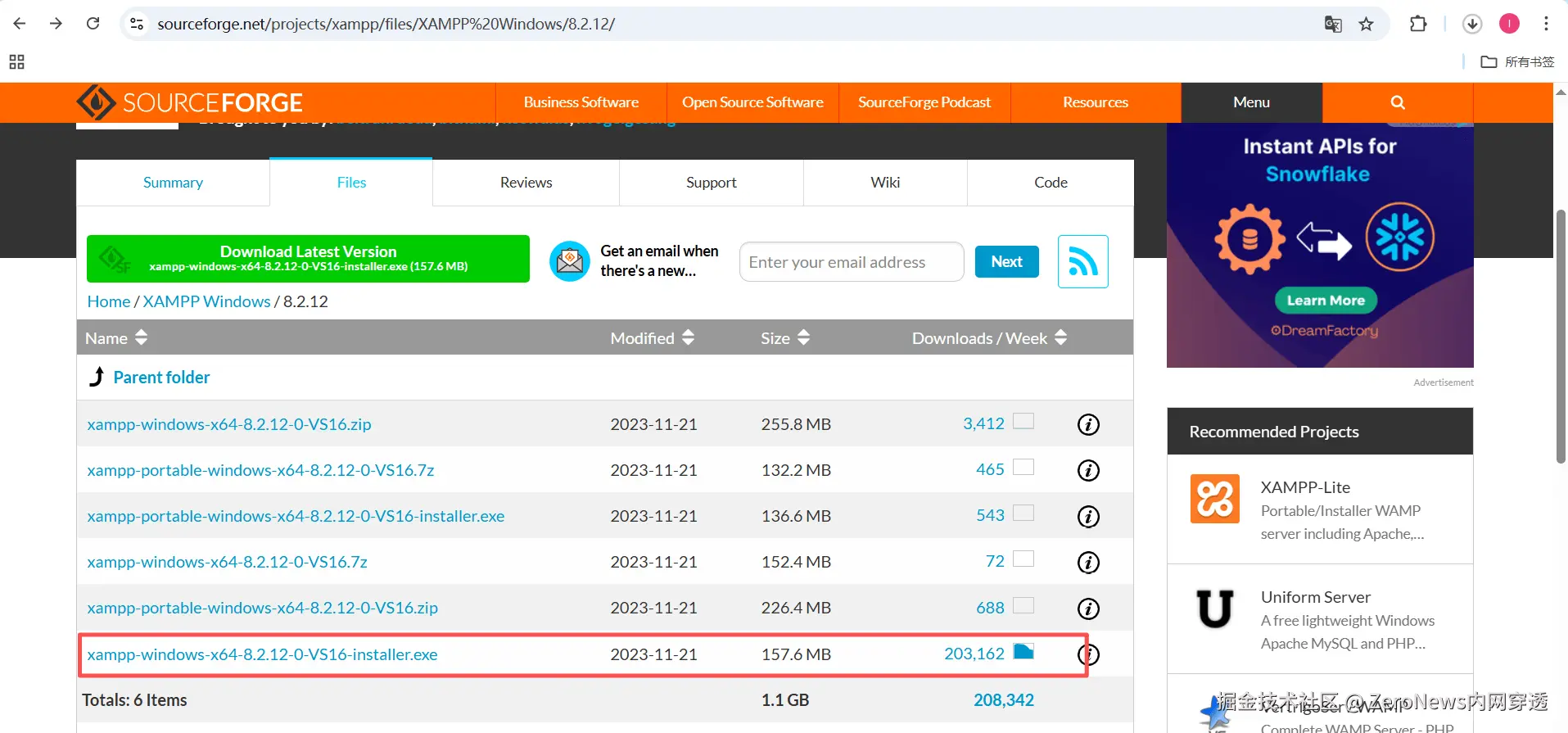Open the Parent folder link

point(161,378)
